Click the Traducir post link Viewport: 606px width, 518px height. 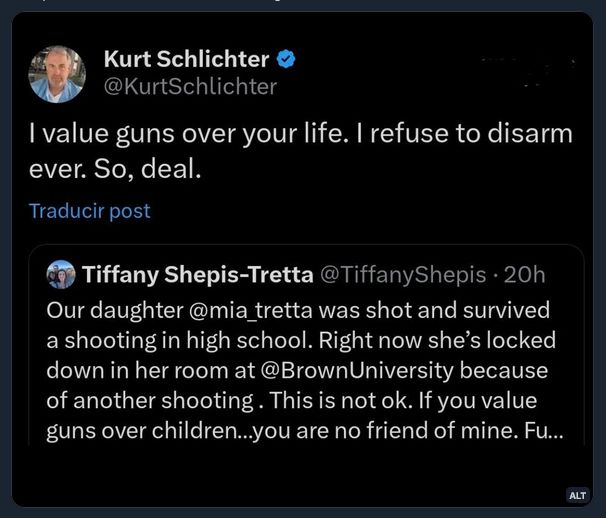point(90,211)
